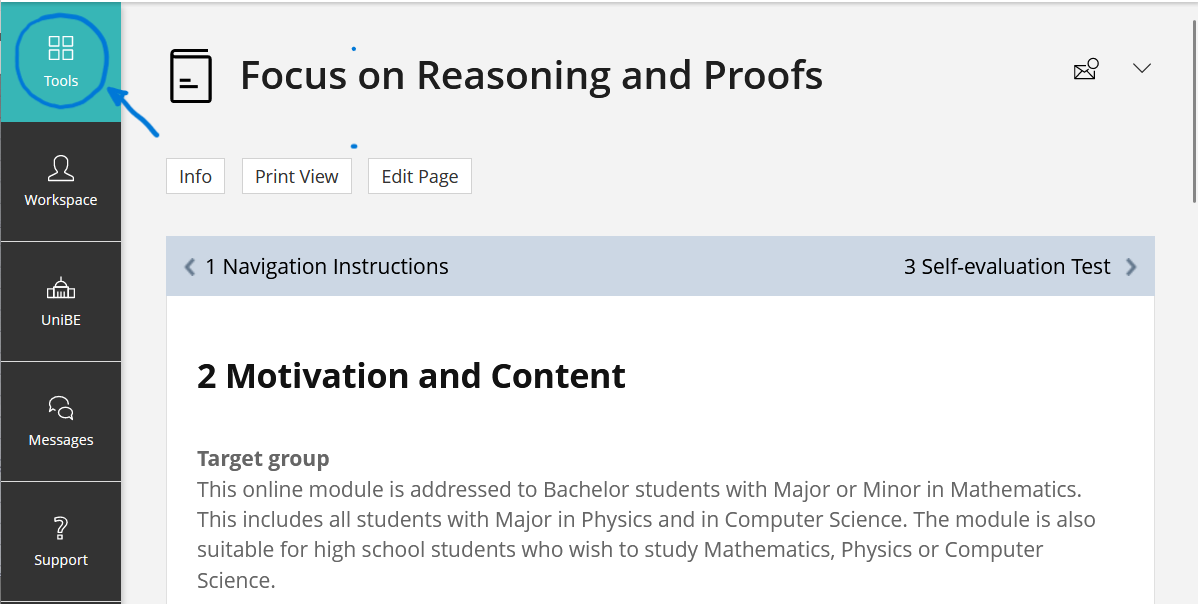Go to next page with right chevron
The height and width of the screenshot is (604, 1198).
[x=1131, y=267]
